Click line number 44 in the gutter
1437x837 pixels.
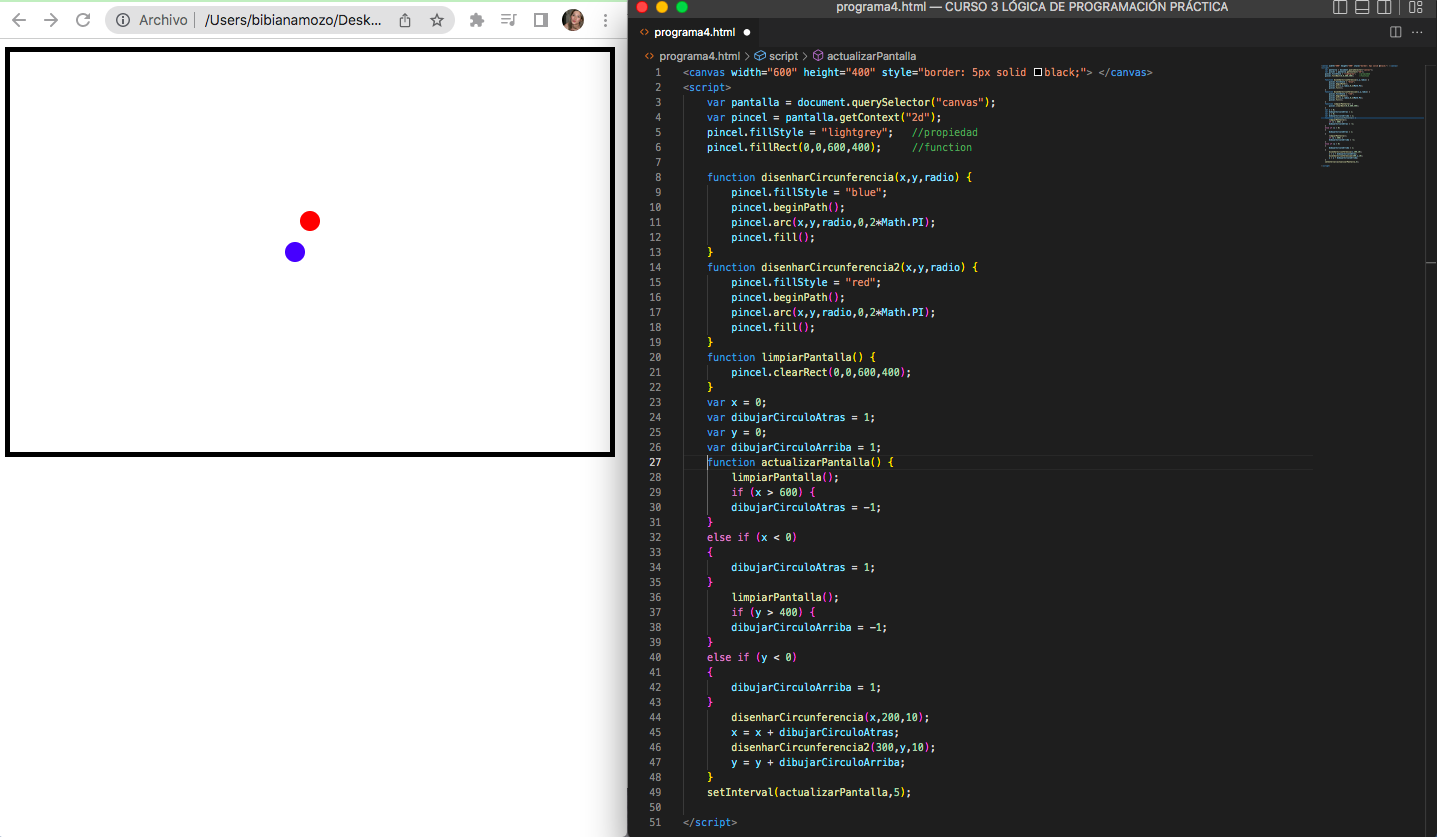click(x=655, y=717)
